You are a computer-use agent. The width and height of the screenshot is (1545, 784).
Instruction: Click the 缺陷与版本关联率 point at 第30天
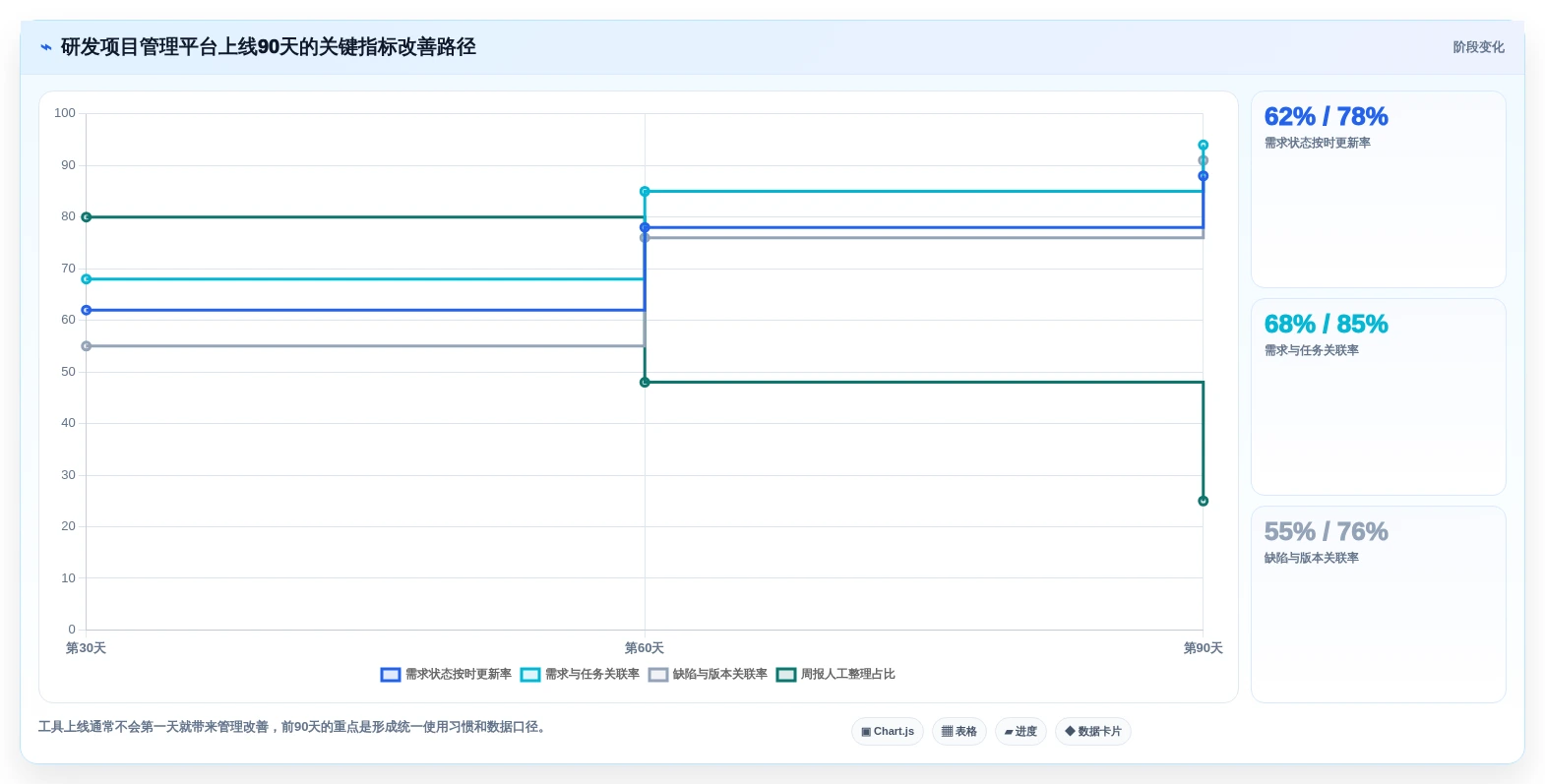[x=87, y=346]
